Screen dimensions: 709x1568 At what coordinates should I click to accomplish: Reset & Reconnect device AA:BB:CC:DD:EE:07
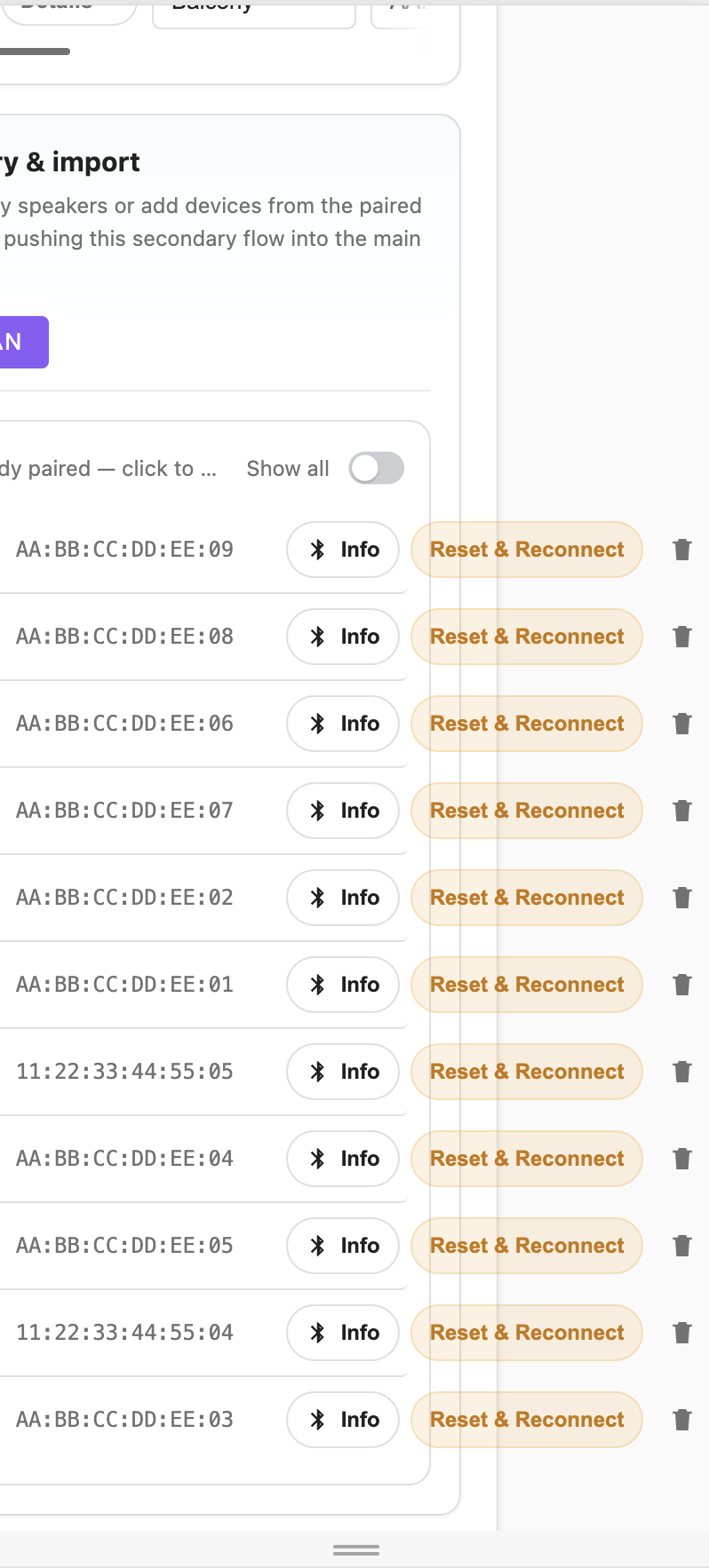pos(526,811)
